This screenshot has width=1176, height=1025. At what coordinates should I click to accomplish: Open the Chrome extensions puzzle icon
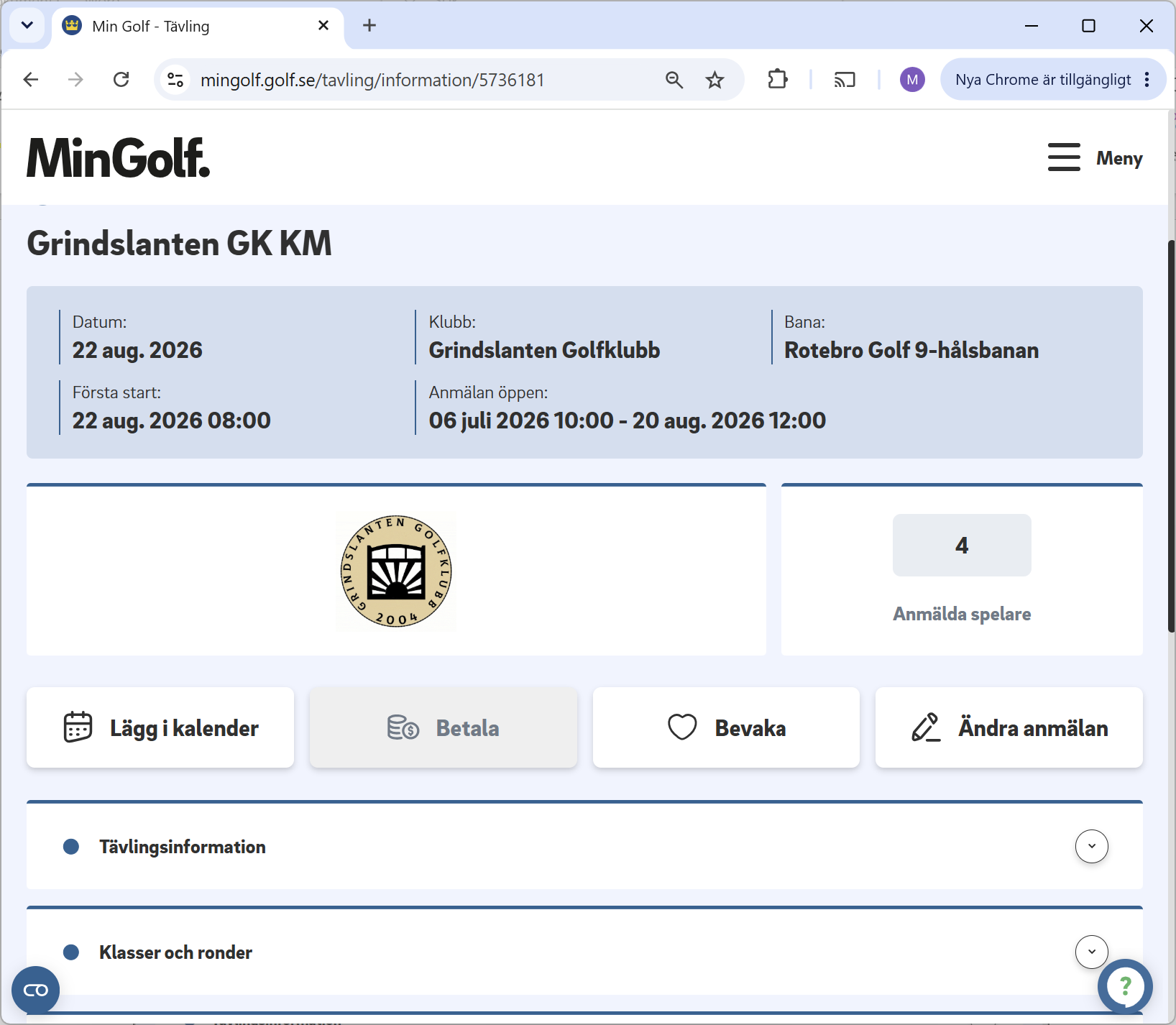778,79
